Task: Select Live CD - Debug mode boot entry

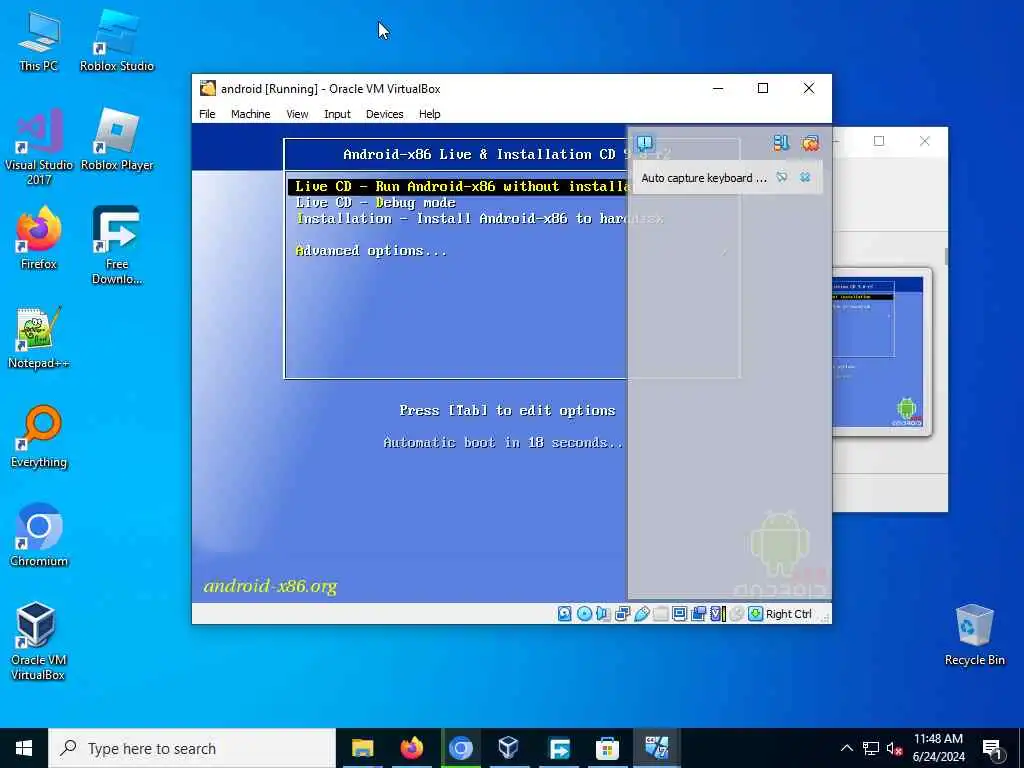Action: (x=376, y=202)
